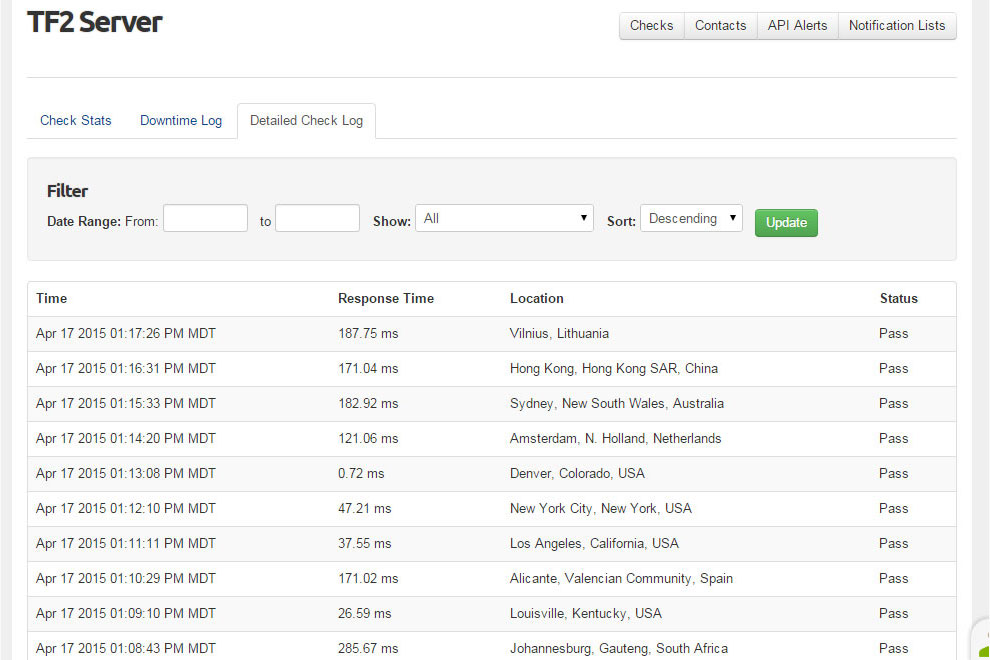This screenshot has height=660, width=990.
Task: Click the Hong Kong SAR, China location
Action: [614, 368]
